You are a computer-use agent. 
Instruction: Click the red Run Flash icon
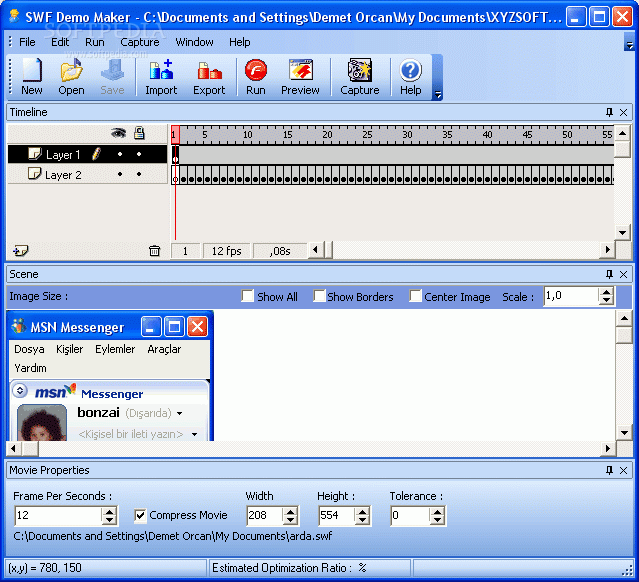pos(256,70)
